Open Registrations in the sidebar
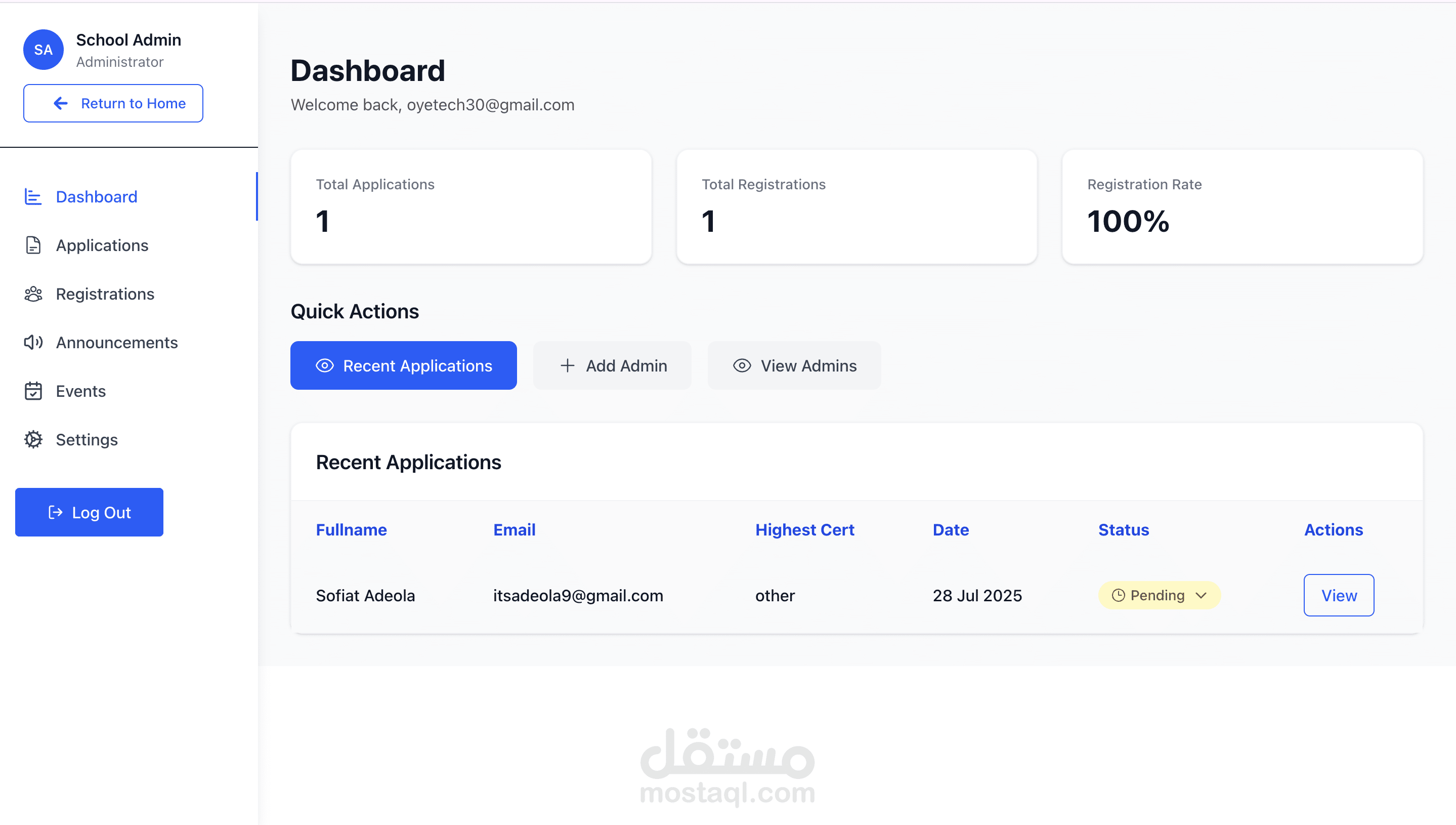The height and width of the screenshot is (825, 1456). 129,294
